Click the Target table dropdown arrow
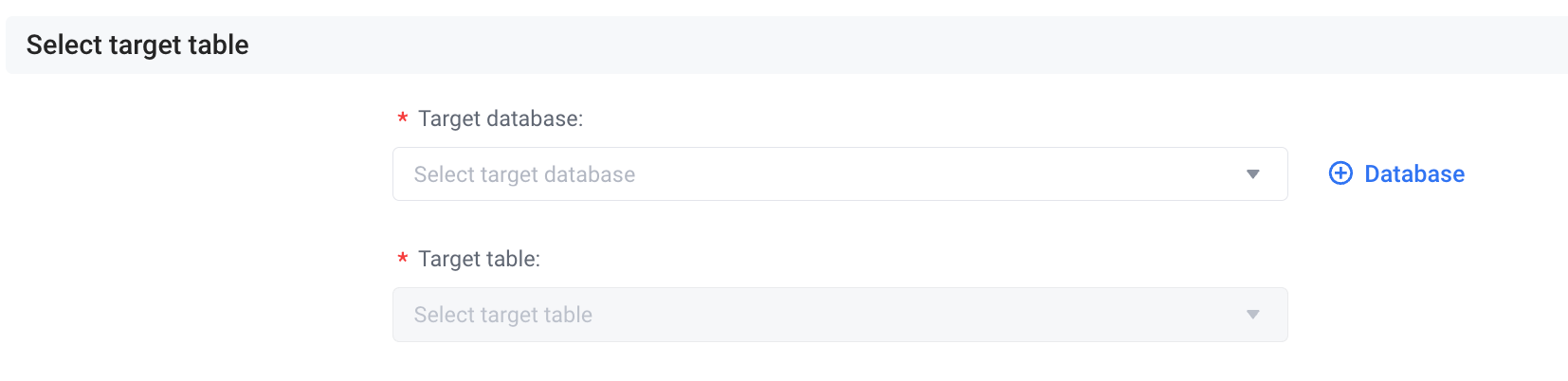The width and height of the screenshot is (1568, 381). pyautogui.click(x=1252, y=315)
